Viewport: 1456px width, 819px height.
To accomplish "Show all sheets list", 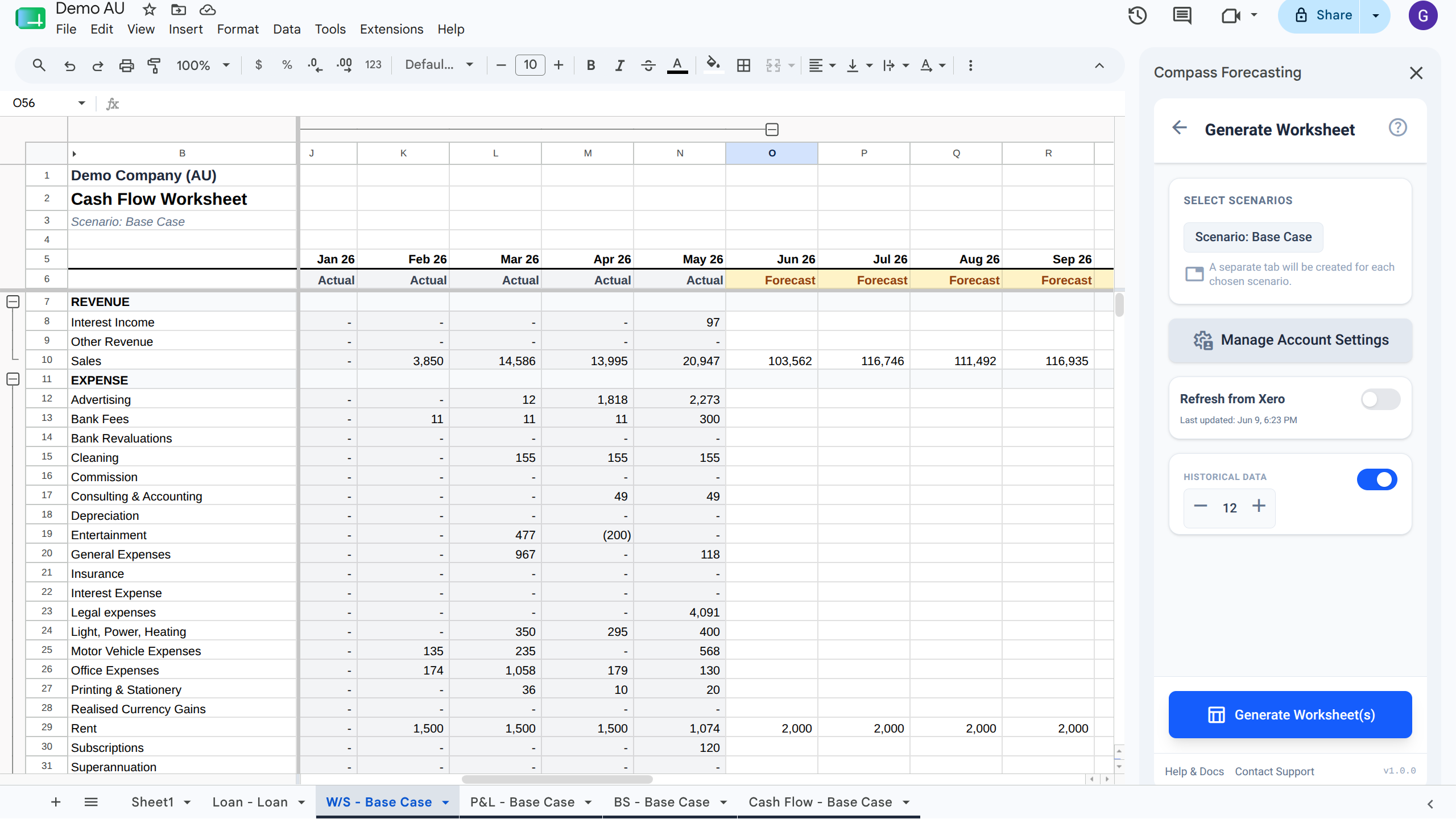I will click(91, 802).
